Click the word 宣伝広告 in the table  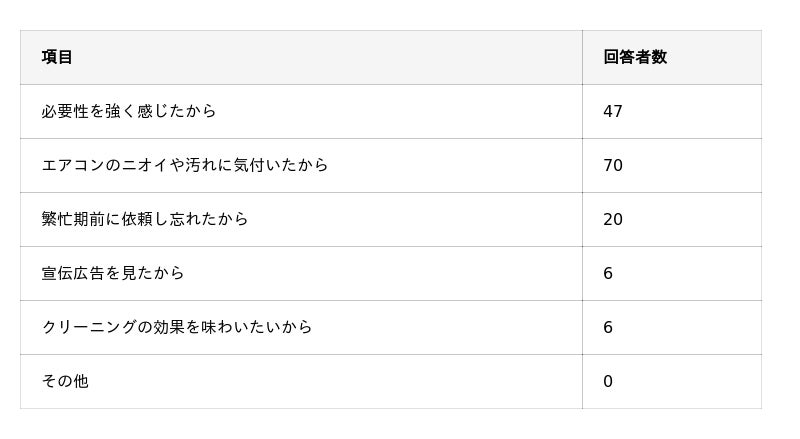click(x=73, y=273)
